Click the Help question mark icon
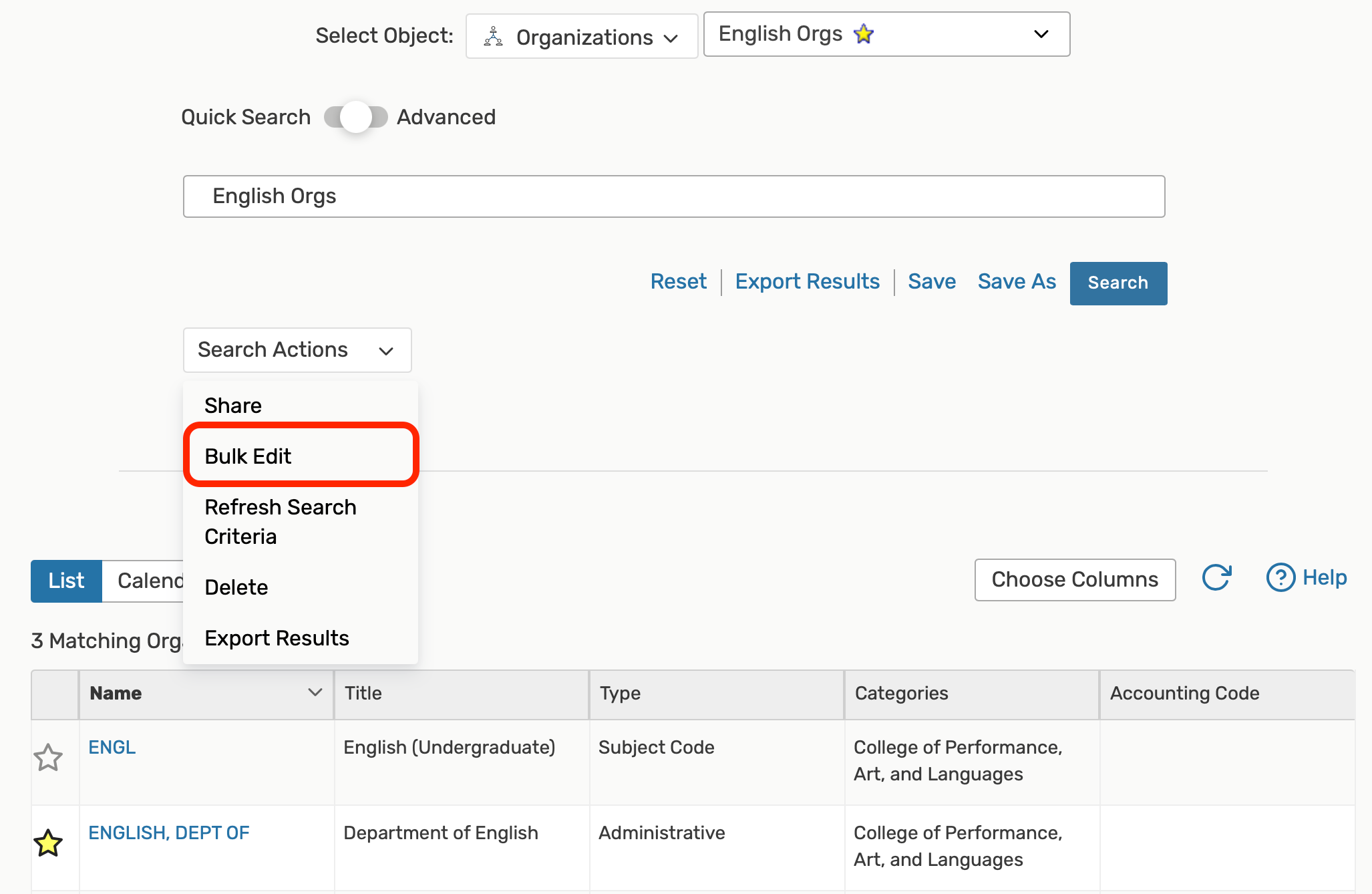Image resolution: width=1372 pixels, height=894 pixels. [x=1280, y=578]
